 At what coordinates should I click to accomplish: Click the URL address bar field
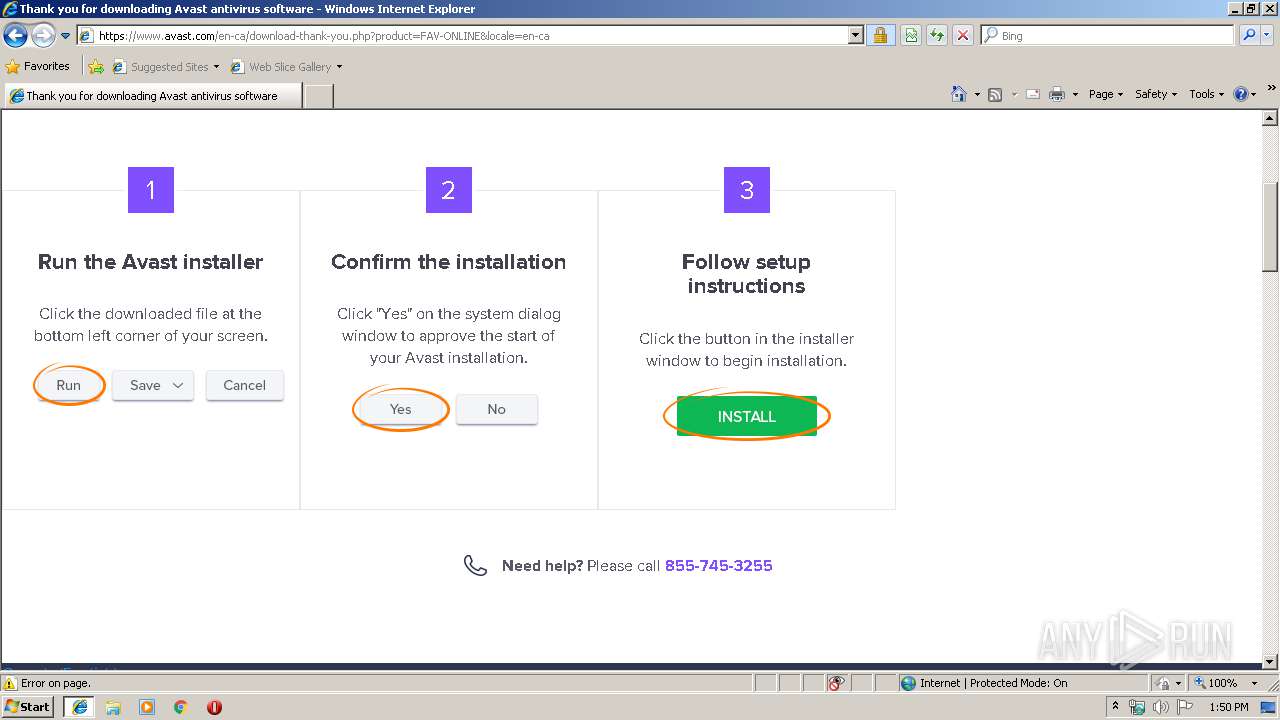tap(463, 35)
